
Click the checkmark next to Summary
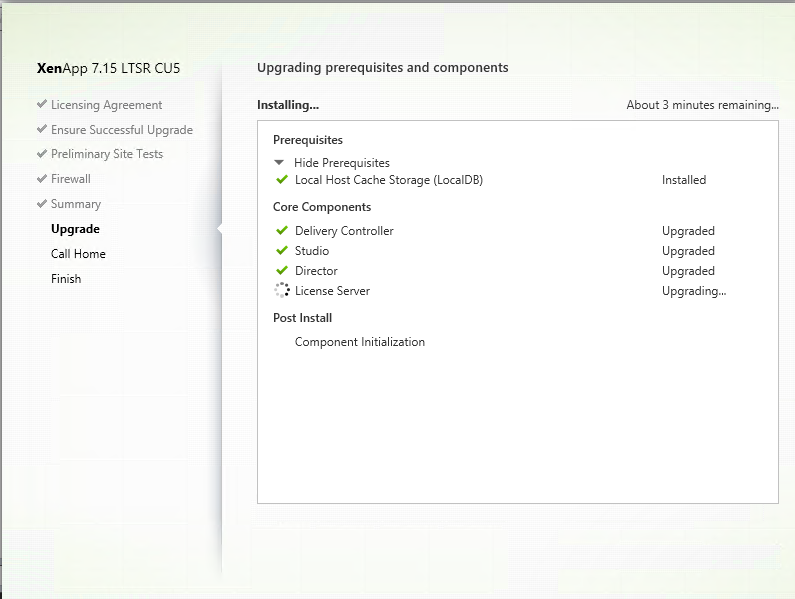[x=42, y=203]
